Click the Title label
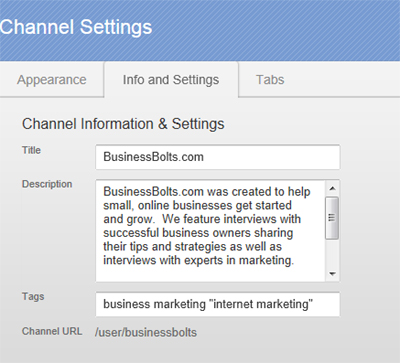The height and width of the screenshot is (363, 400). coord(31,150)
